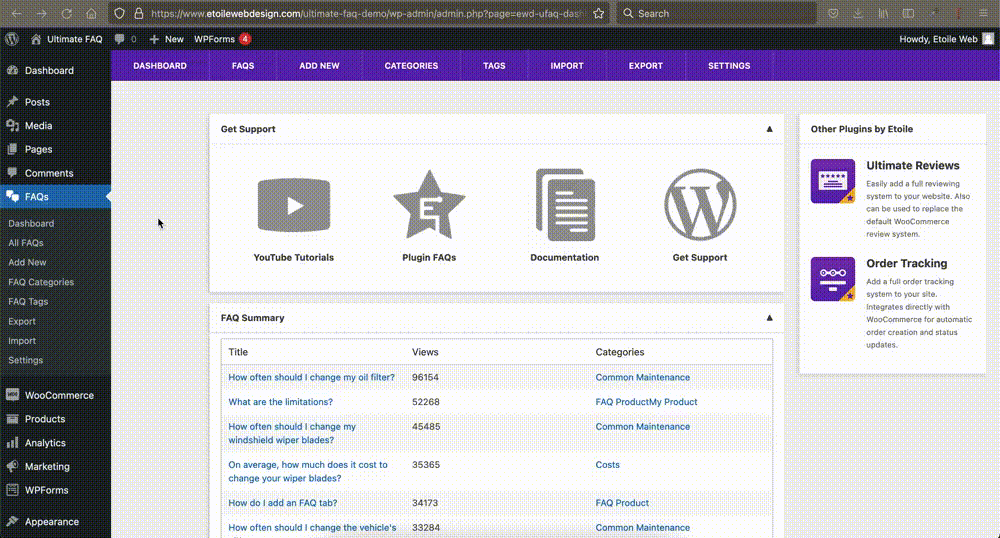The width and height of the screenshot is (1000, 538).
Task: Open the Pocket icon in browser toolbar
Action: [833, 13]
